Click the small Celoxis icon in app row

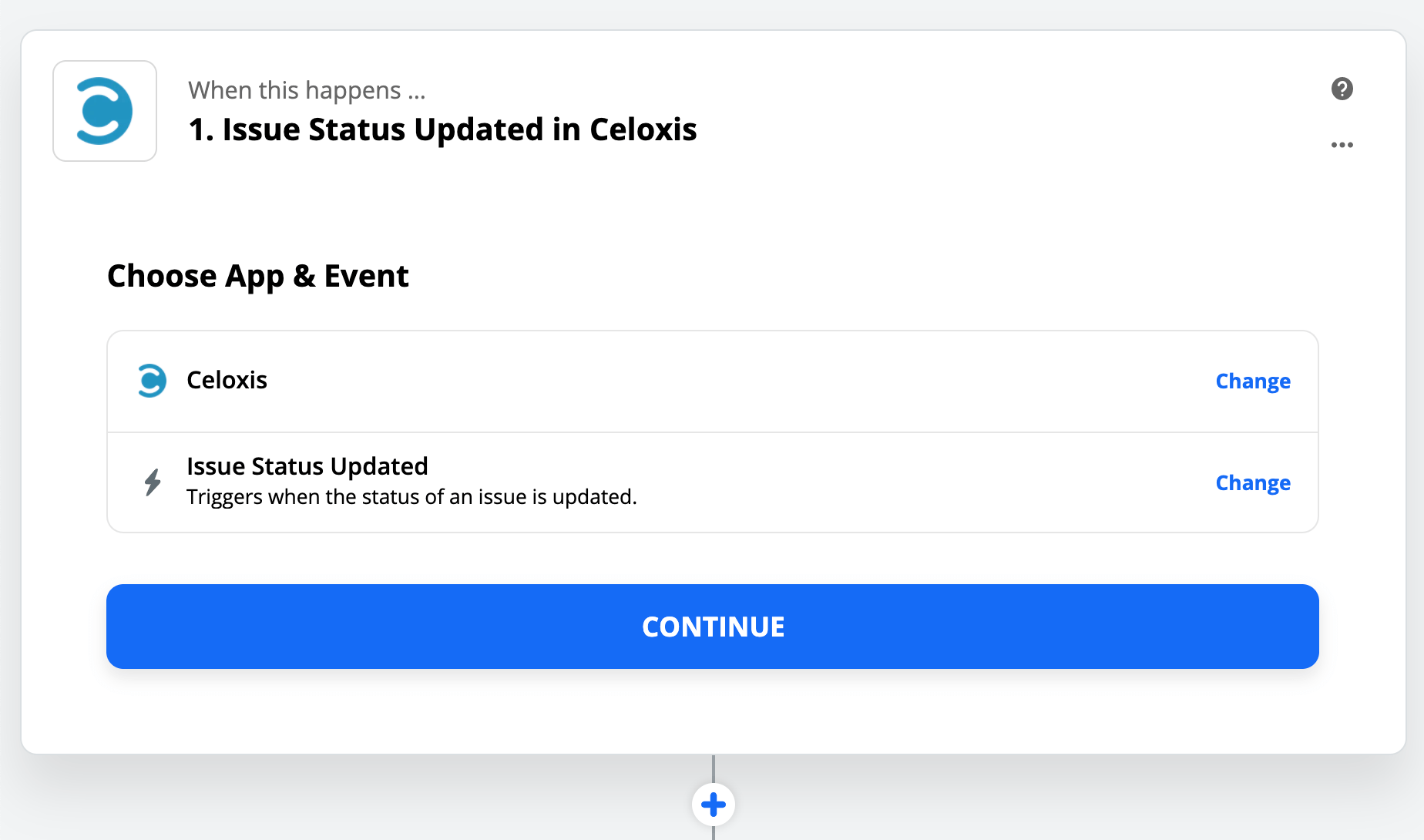[152, 381]
